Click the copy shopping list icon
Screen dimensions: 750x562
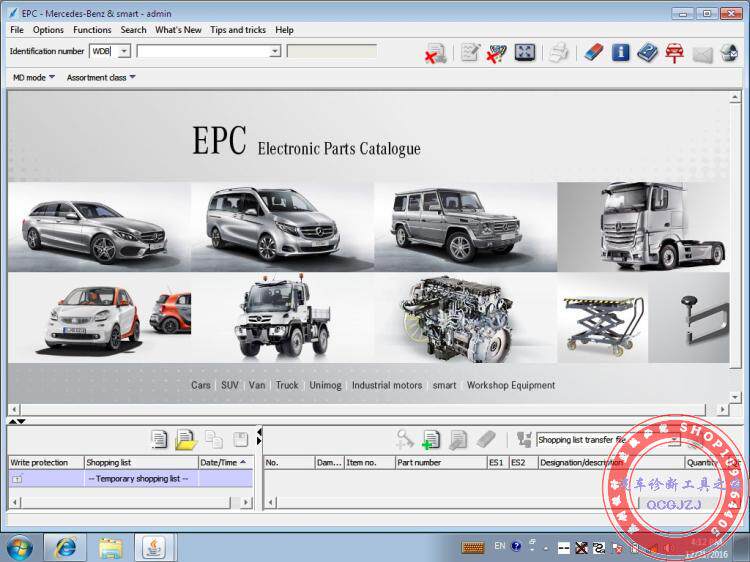(213, 439)
